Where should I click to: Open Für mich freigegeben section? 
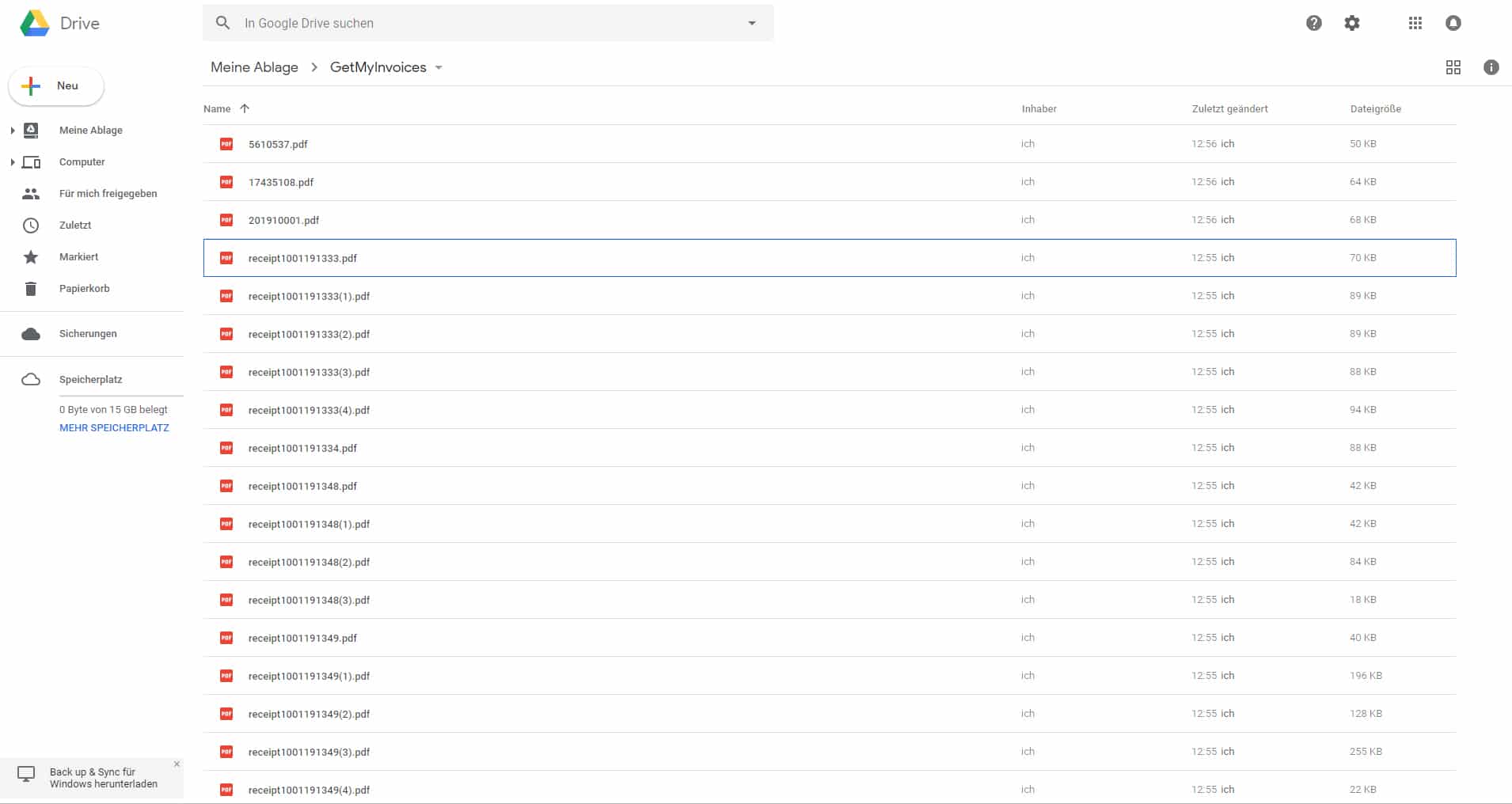pyautogui.click(x=108, y=193)
